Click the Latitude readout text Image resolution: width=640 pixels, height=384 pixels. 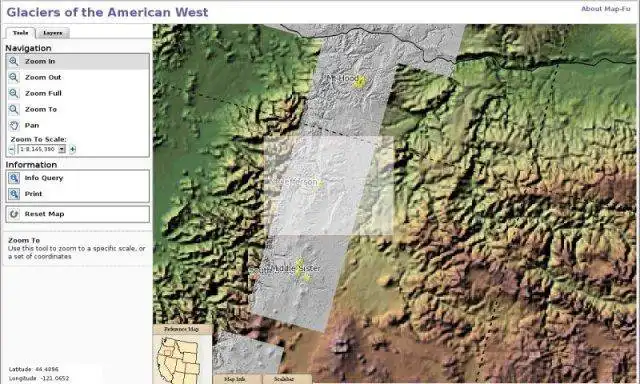click(33, 369)
